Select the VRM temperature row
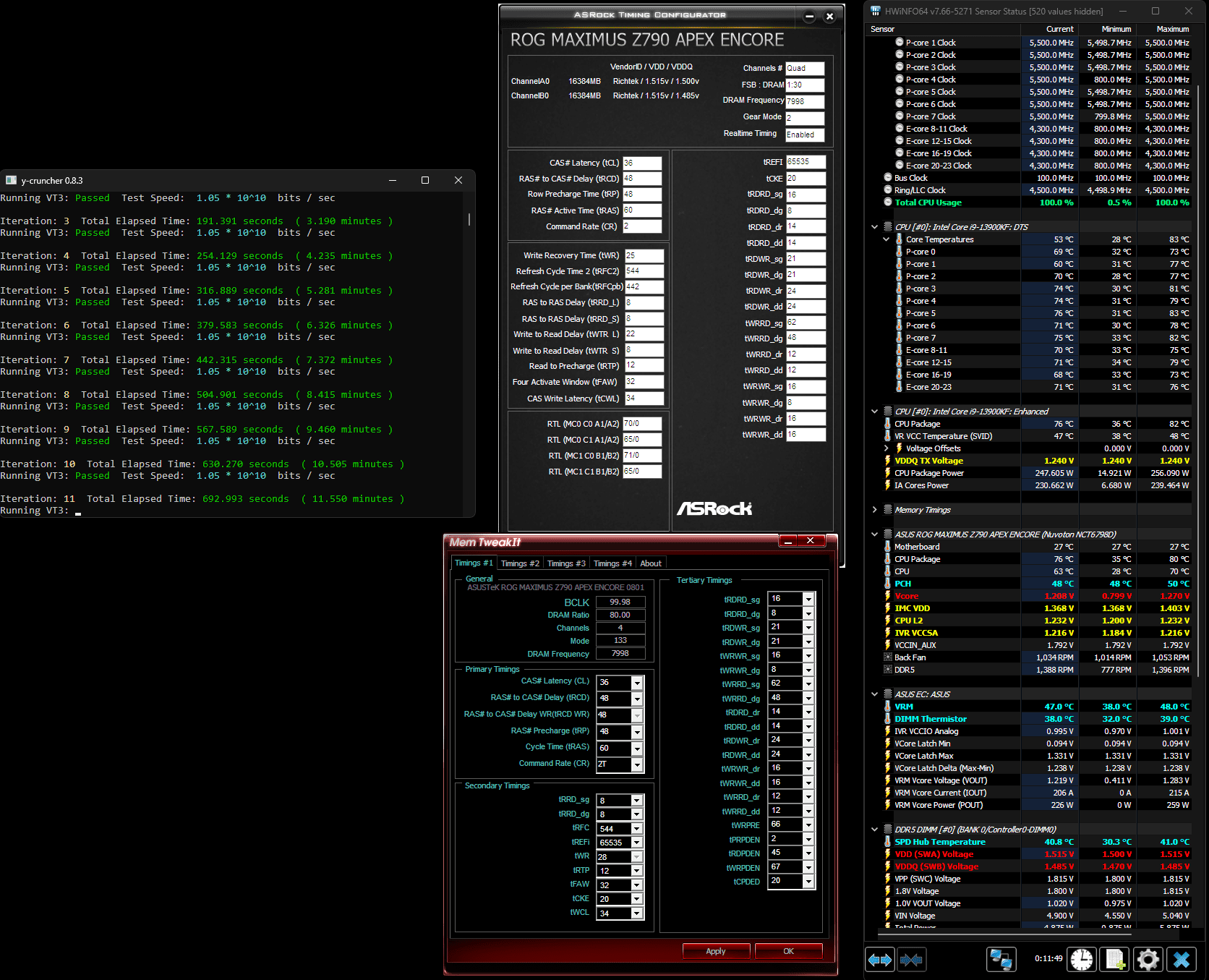The width and height of the screenshot is (1209, 980). 1037,707
